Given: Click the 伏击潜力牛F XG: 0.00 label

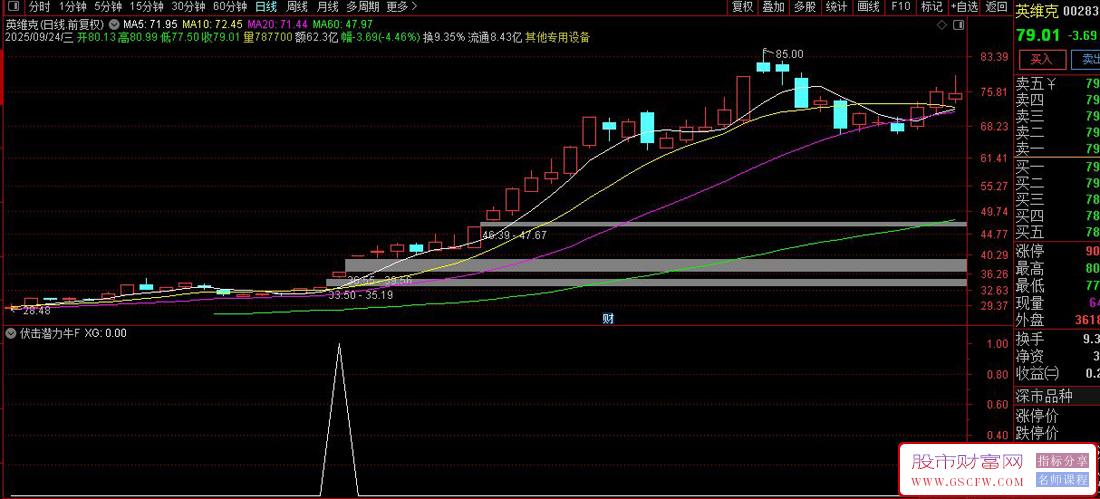Looking at the screenshot, I should (x=73, y=333).
